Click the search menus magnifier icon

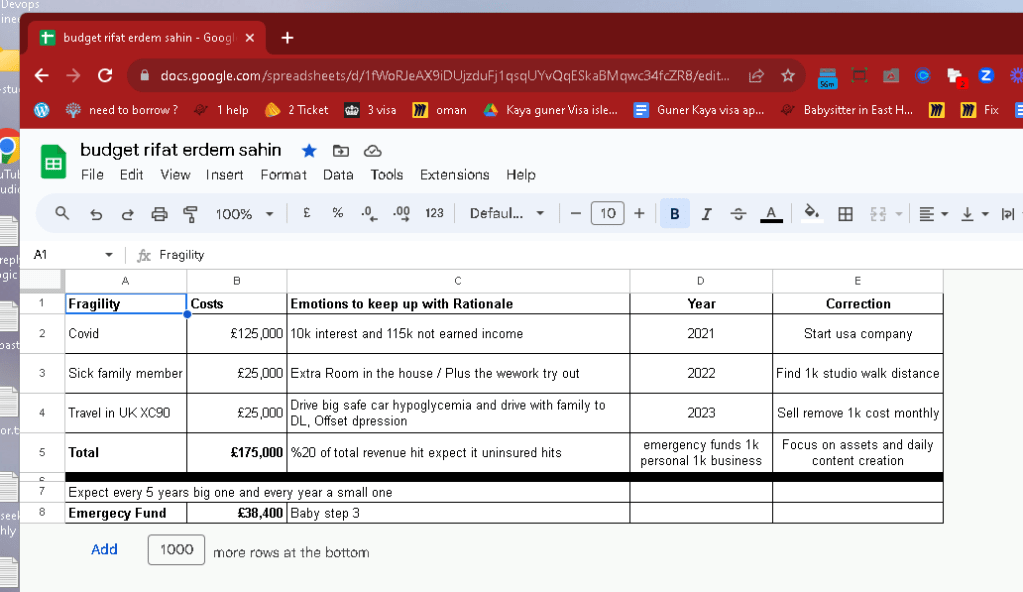click(62, 213)
